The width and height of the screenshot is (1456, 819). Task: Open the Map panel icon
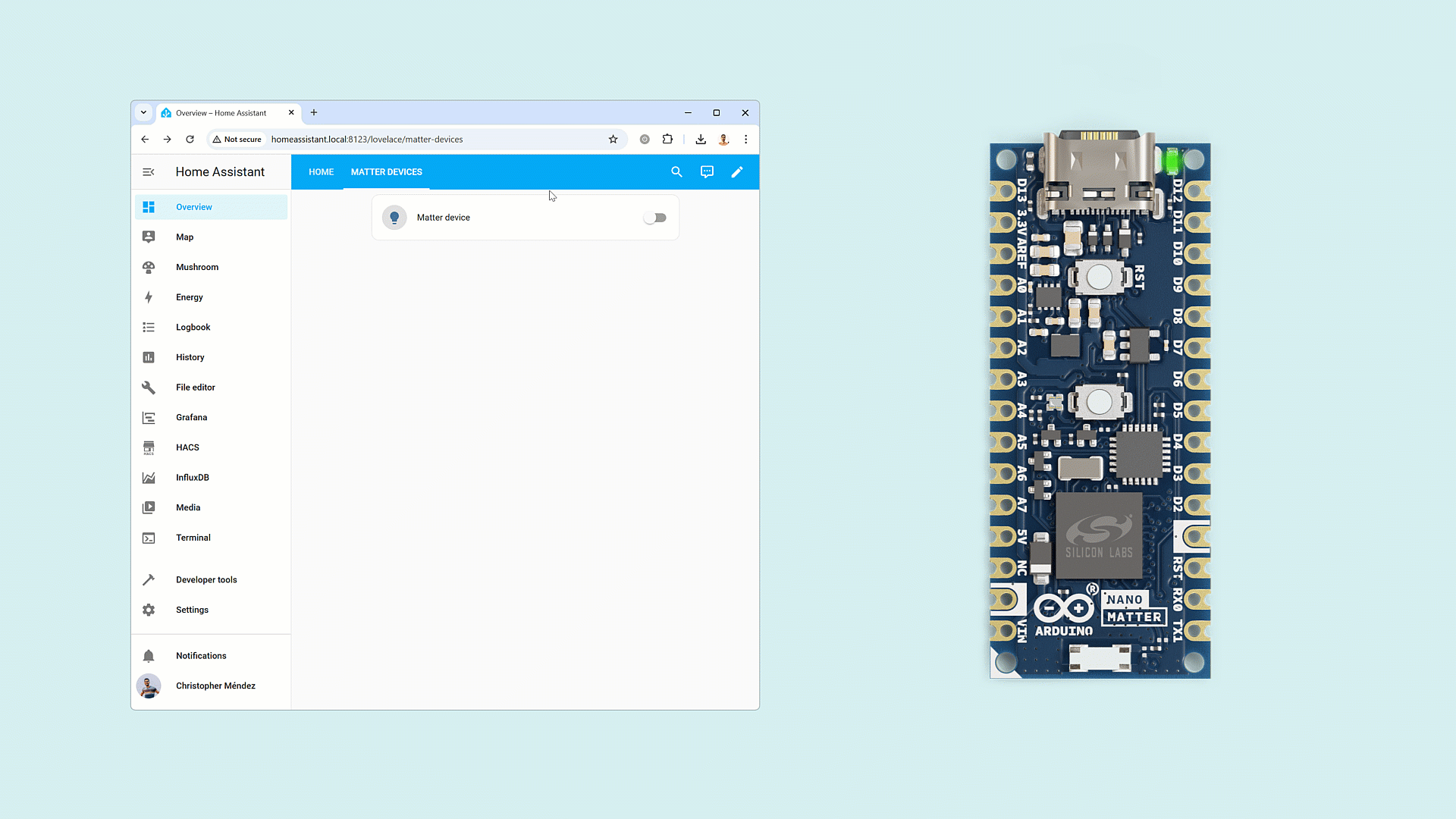149,237
